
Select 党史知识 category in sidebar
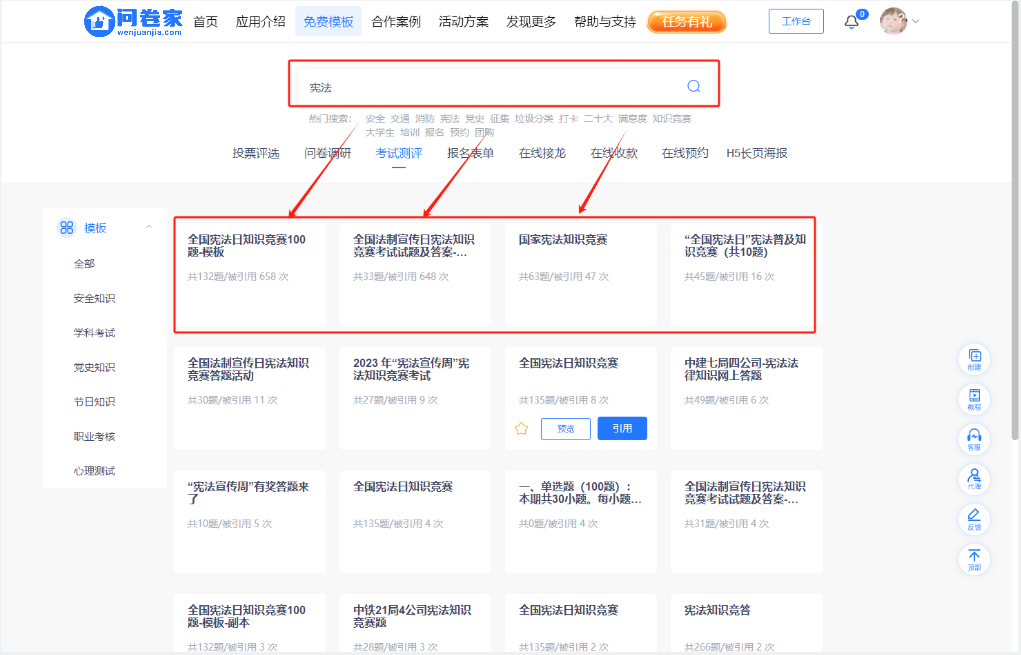[x=94, y=367]
